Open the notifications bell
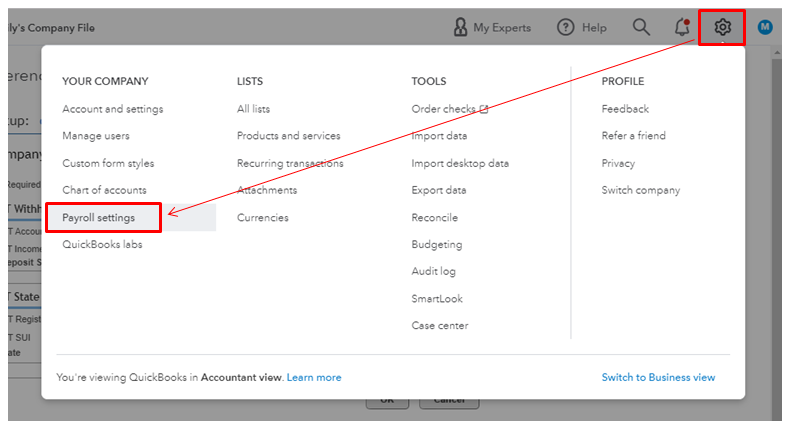Viewport: 793px width, 428px height. click(x=682, y=27)
